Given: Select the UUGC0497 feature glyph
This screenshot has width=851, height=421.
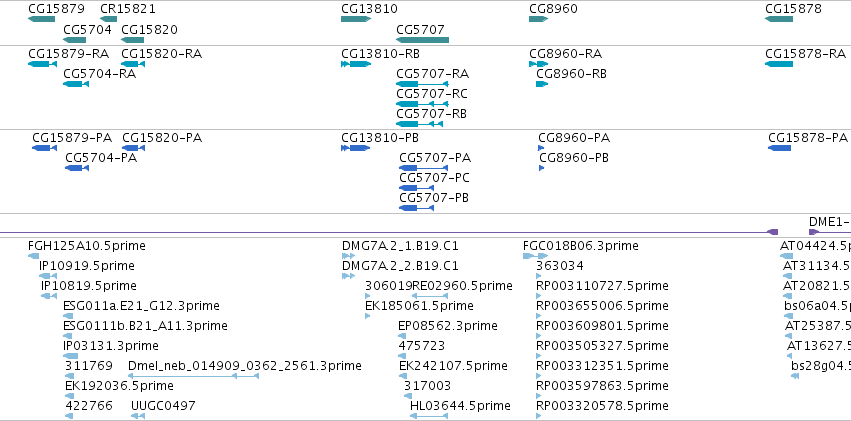Looking at the screenshot, I should point(138,416).
